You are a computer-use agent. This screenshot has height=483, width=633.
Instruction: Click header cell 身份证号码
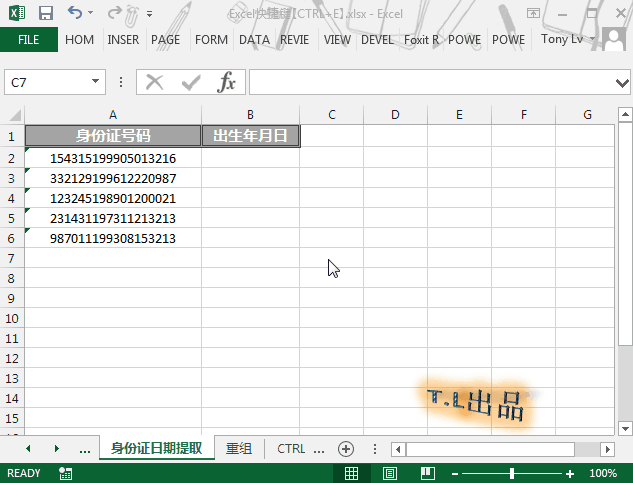tap(113, 136)
